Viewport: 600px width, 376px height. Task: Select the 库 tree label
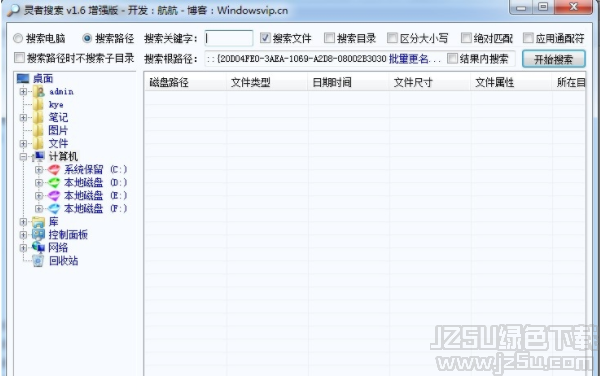tap(54, 221)
